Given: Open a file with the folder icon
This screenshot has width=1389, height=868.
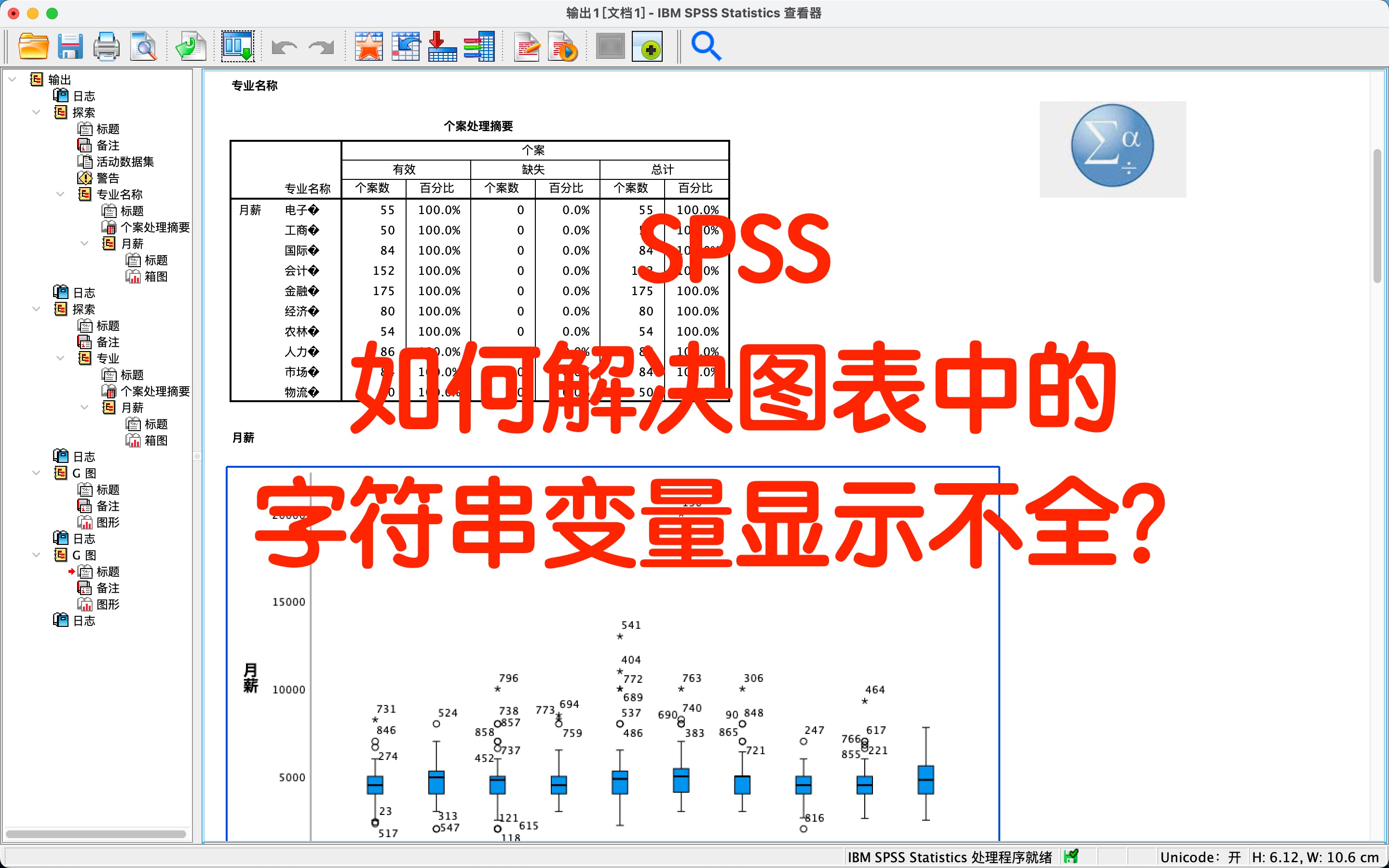Looking at the screenshot, I should (x=33, y=46).
